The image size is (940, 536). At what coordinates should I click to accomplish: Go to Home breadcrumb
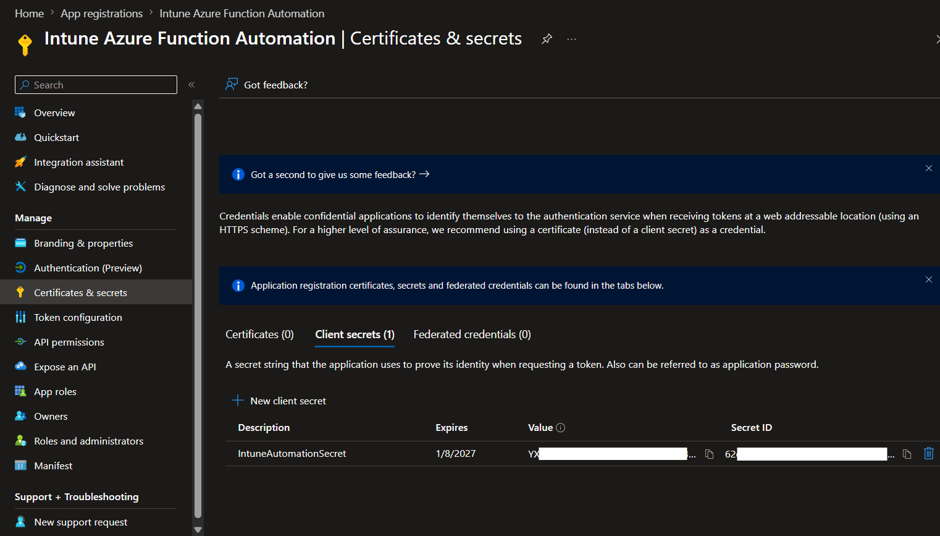29,13
